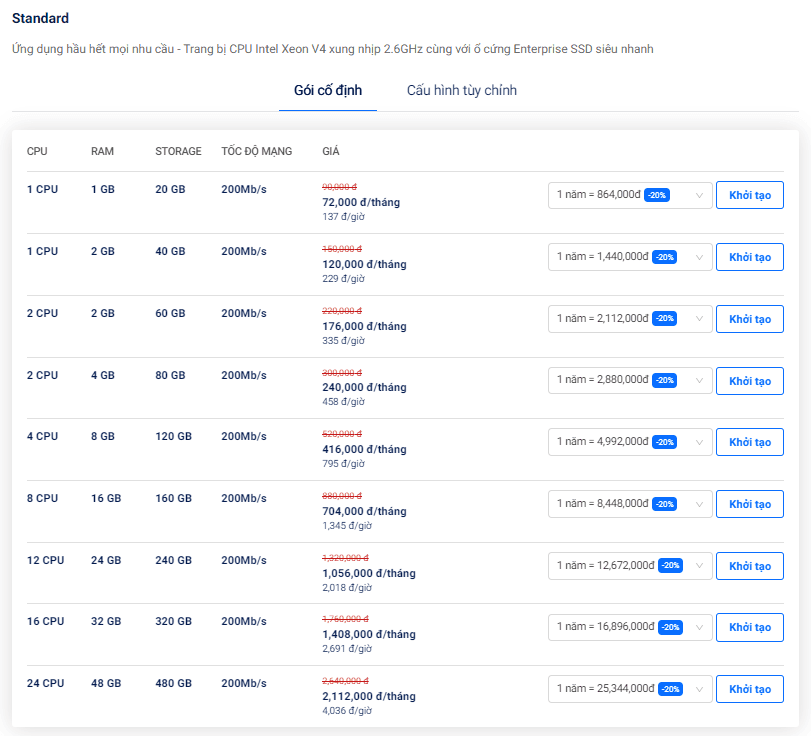Click Khởi tạo for the 1 CPU 2 GB plan
Screen dimensions: 811x736
pos(749,257)
